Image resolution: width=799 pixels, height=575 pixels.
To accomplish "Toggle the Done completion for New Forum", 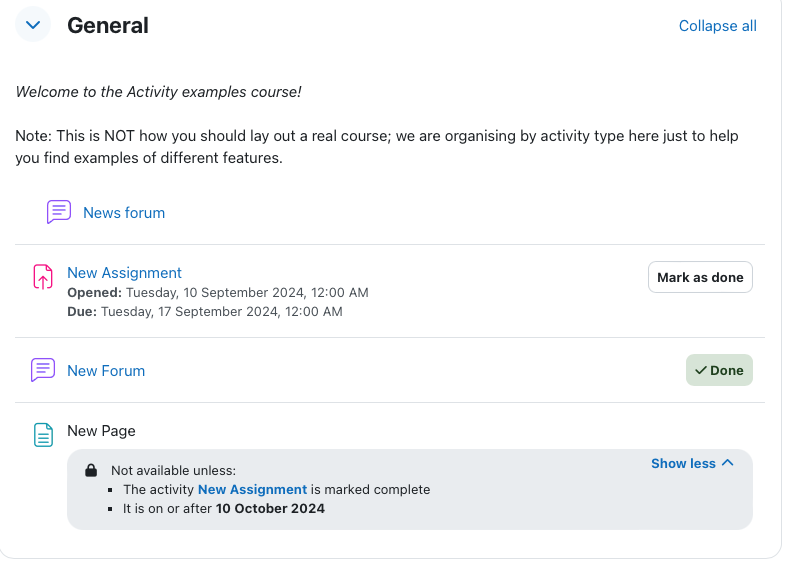I will coord(719,370).
